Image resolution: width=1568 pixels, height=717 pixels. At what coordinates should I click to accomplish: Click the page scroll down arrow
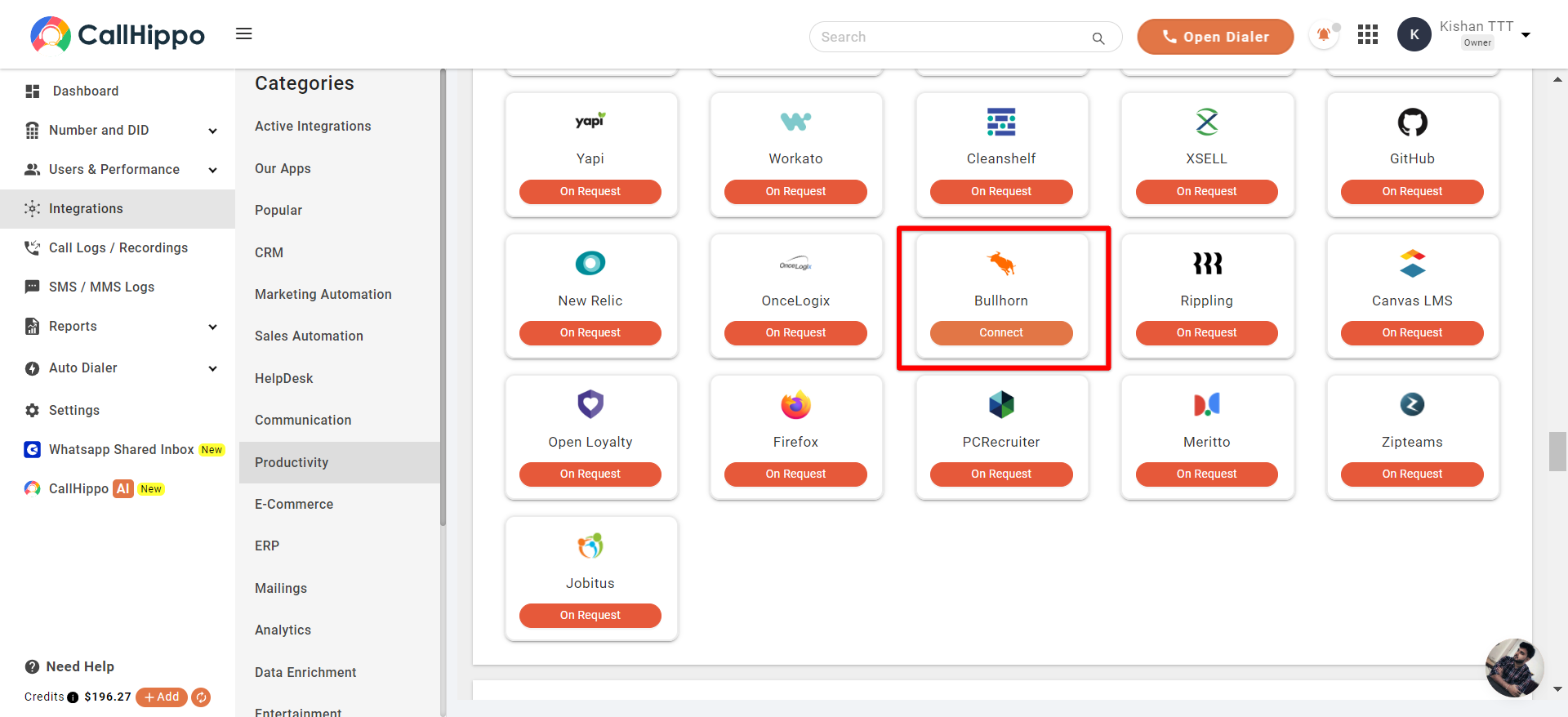(x=1557, y=689)
